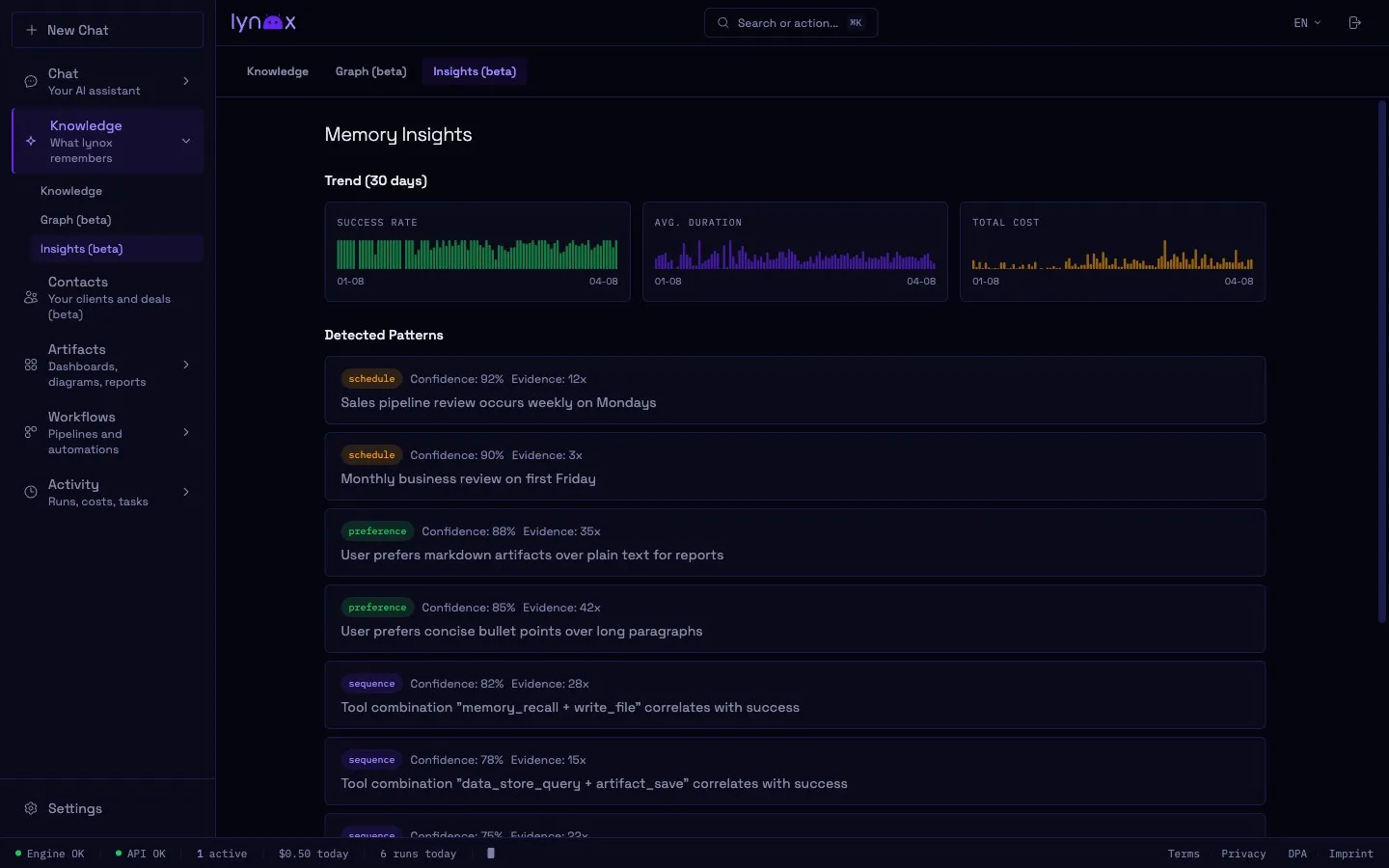
Task: Select the memory_recall + write_file pattern card
Action: click(x=795, y=695)
